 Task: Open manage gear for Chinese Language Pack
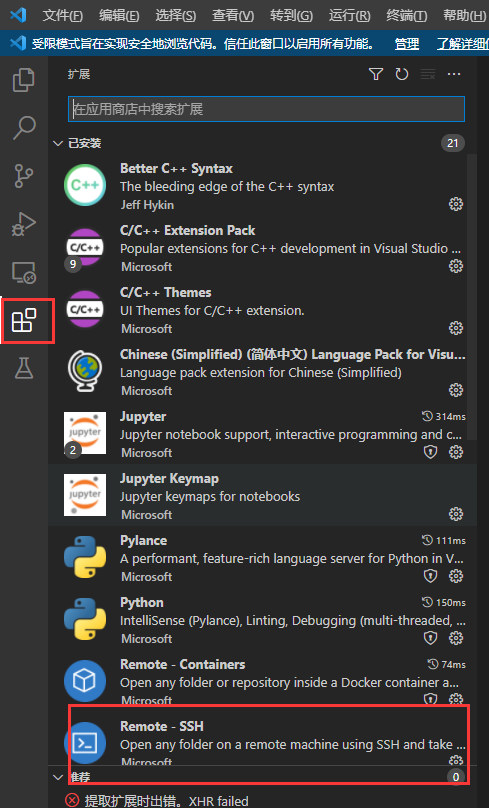pos(456,390)
